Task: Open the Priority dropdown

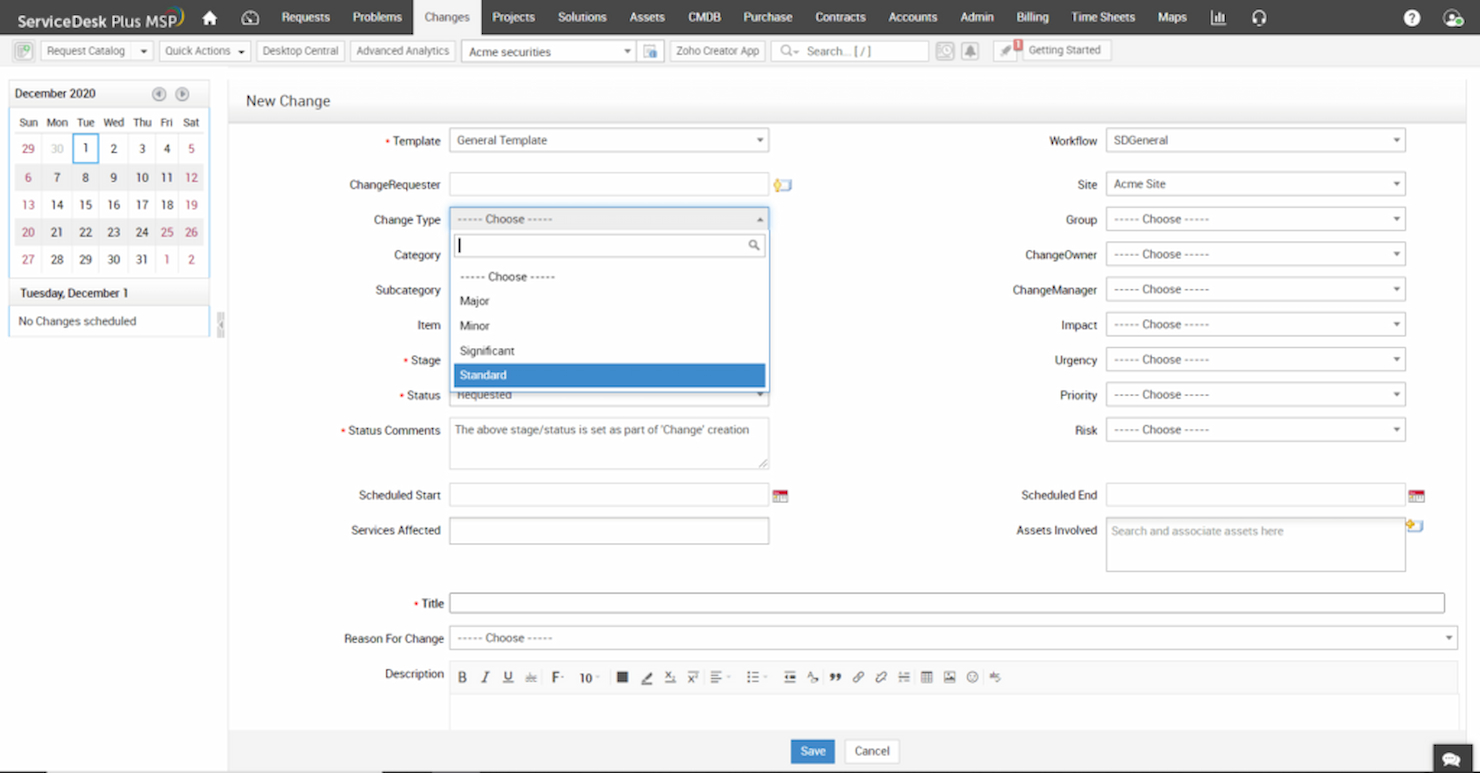Action: click(1255, 394)
